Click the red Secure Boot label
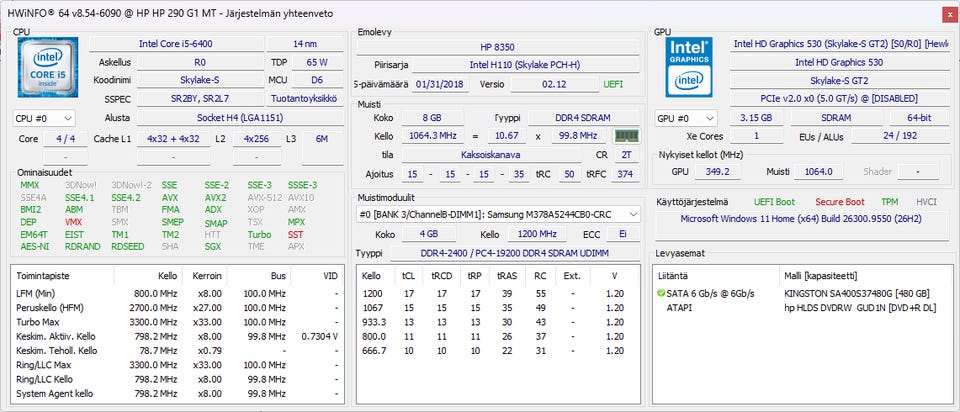The image size is (960, 412). [839, 202]
